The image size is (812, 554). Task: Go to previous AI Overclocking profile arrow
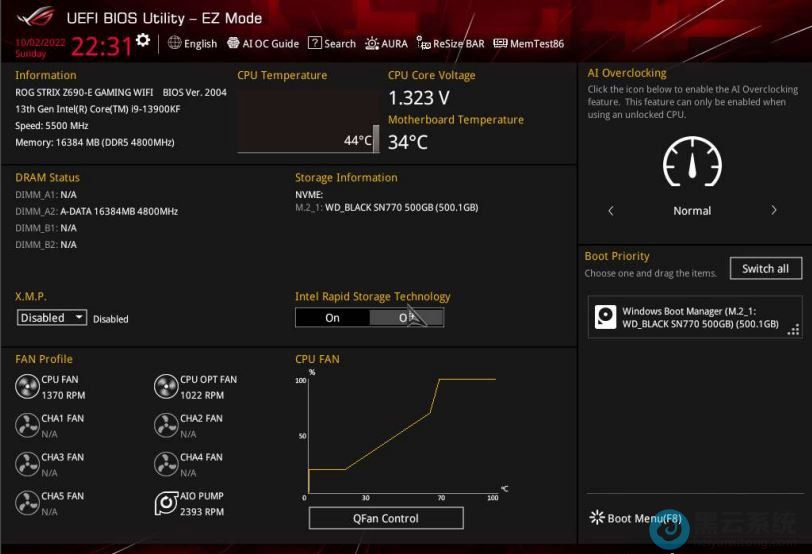(611, 211)
